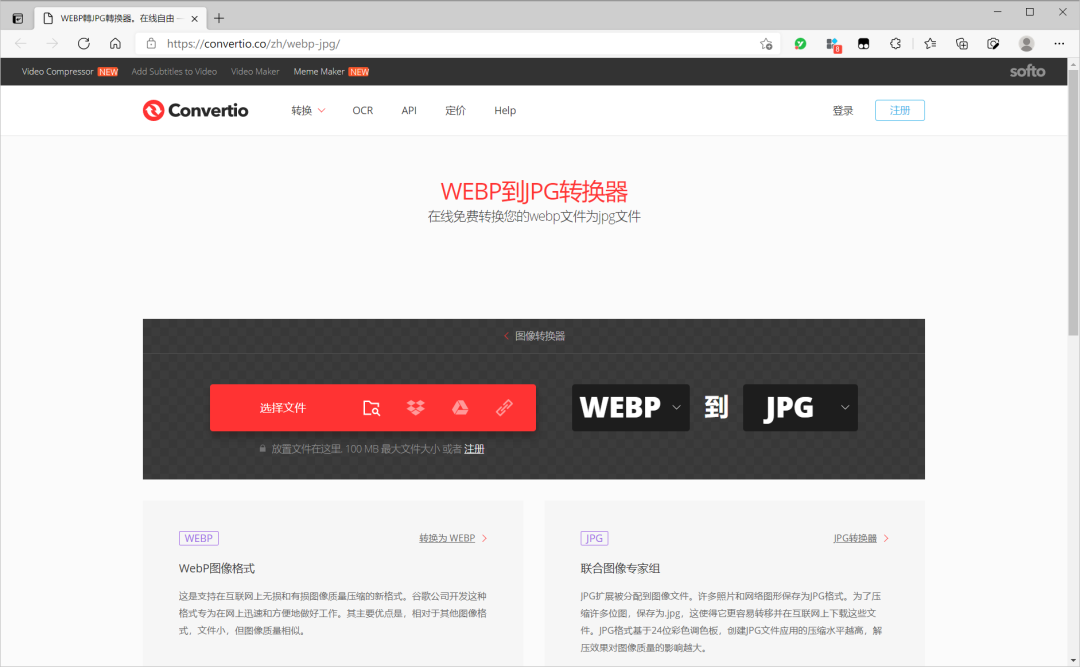The width and height of the screenshot is (1080, 667).
Task: Upload a file from Google Drive
Action: (x=460, y=407)
